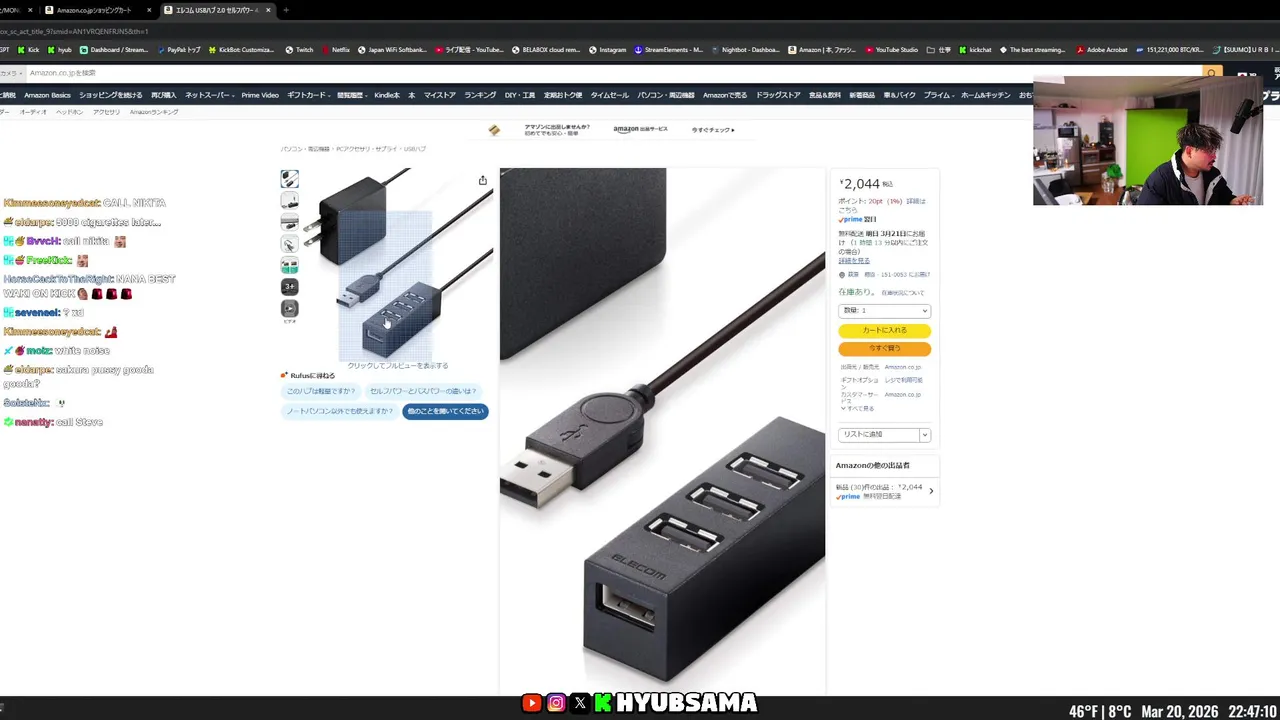Open Dashboard / Stream bookmark
1280x720 pixels.
click(113, 49)
